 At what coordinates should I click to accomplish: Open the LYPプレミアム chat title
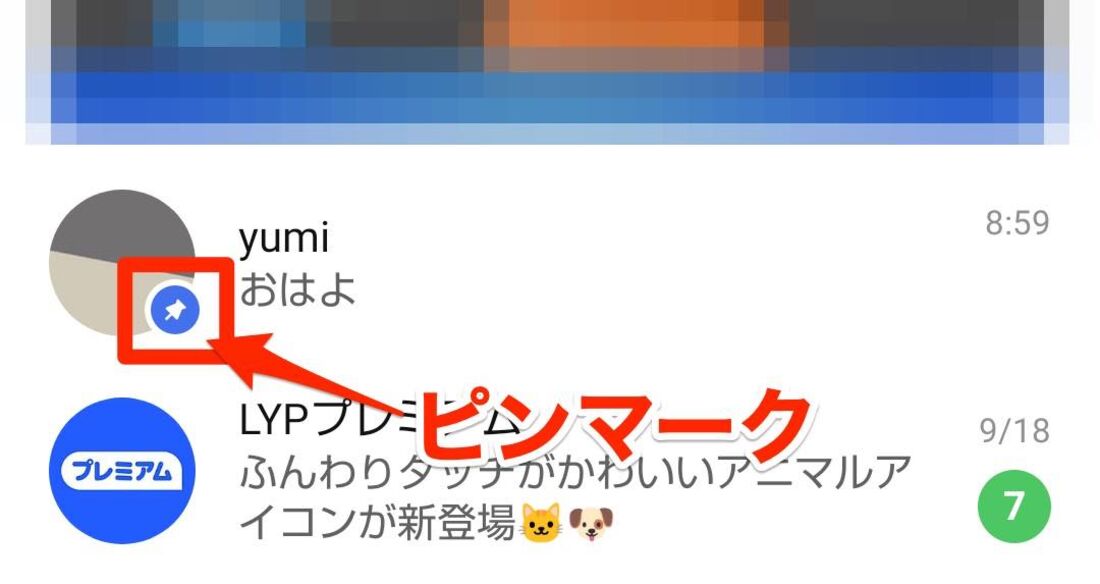(x=330, y=420)
